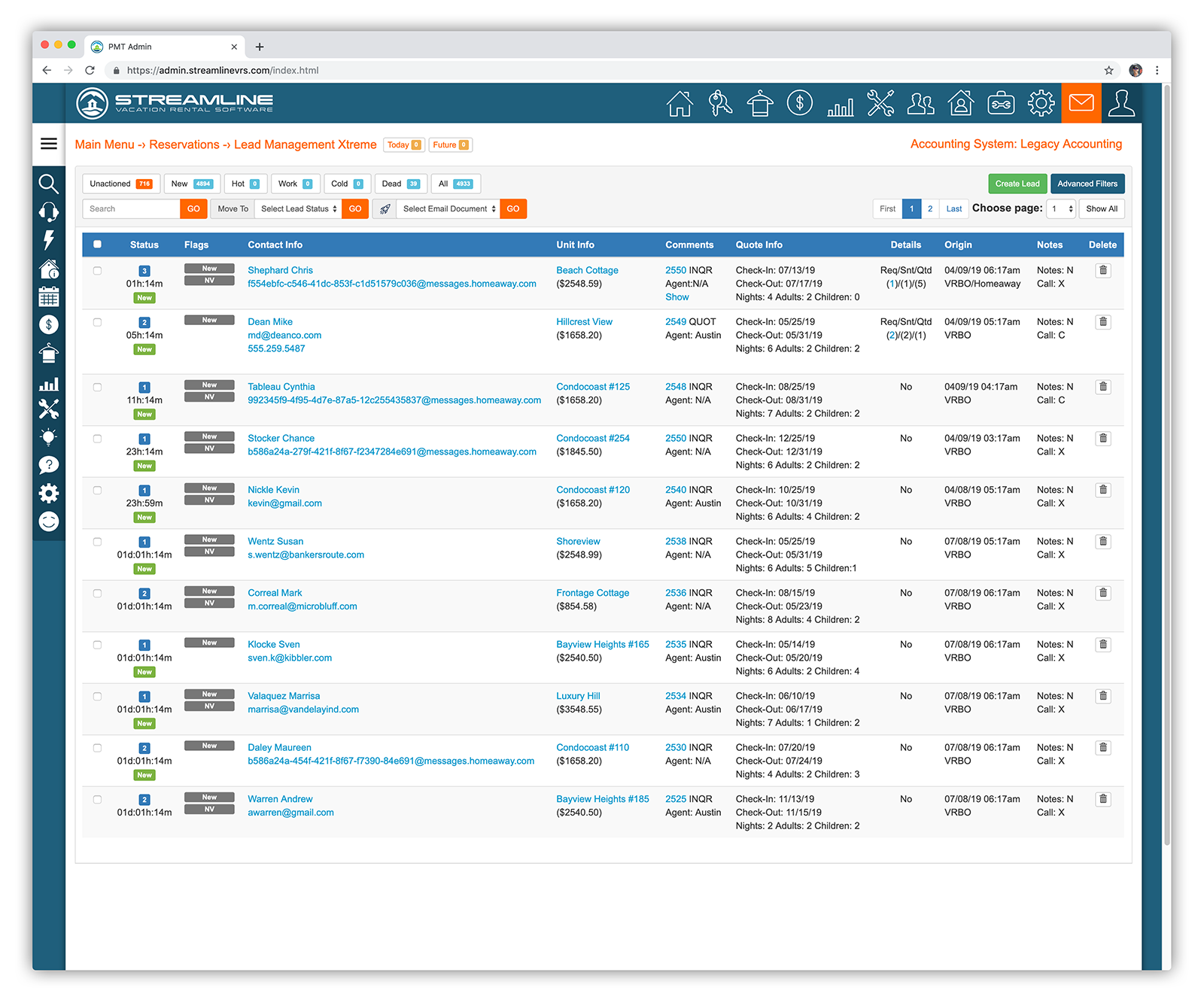Open the keys/reservations icon in top navigation
The width and height of the screenshot is (1204, 1006).
pos(719,103)
